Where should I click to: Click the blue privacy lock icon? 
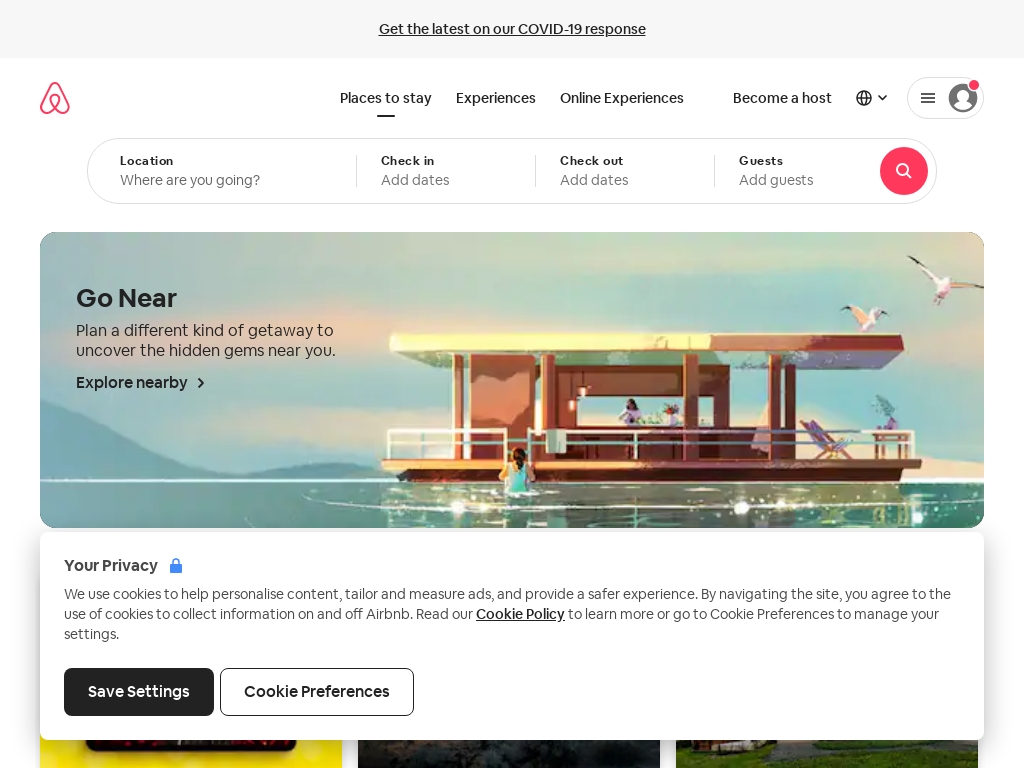point(176,566)
